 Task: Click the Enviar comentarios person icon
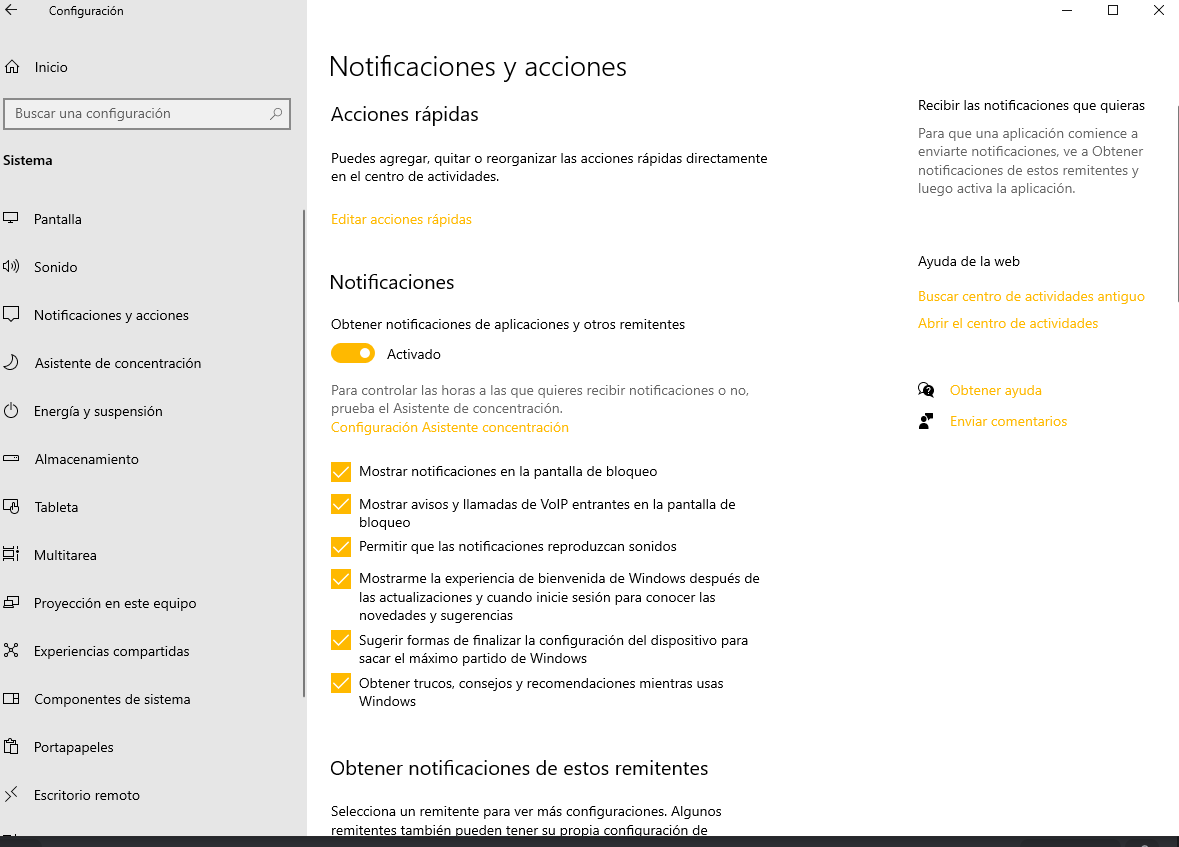coord(926,421)
